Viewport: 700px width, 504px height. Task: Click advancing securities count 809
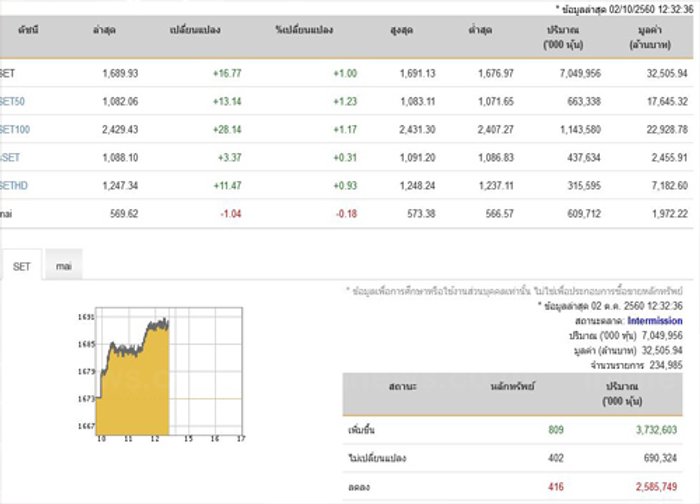coord(556,429)
